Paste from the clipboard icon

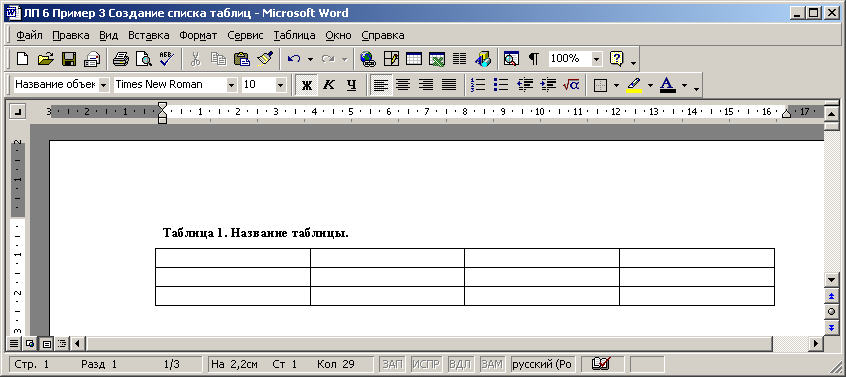pos(242,58)
